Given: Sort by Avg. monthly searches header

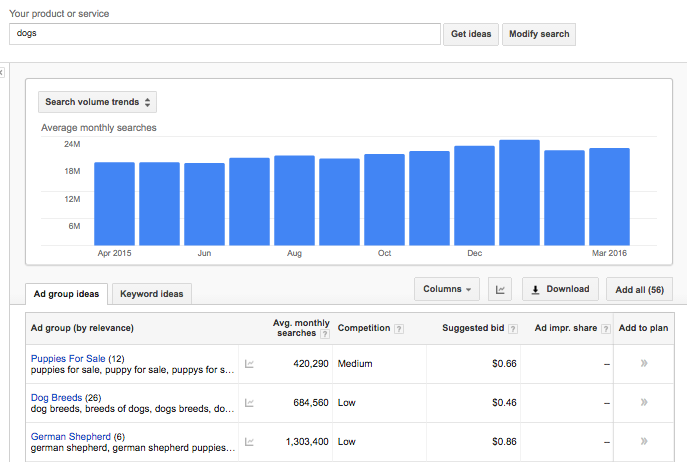Looking at the screenshot, I should (301, 328).
